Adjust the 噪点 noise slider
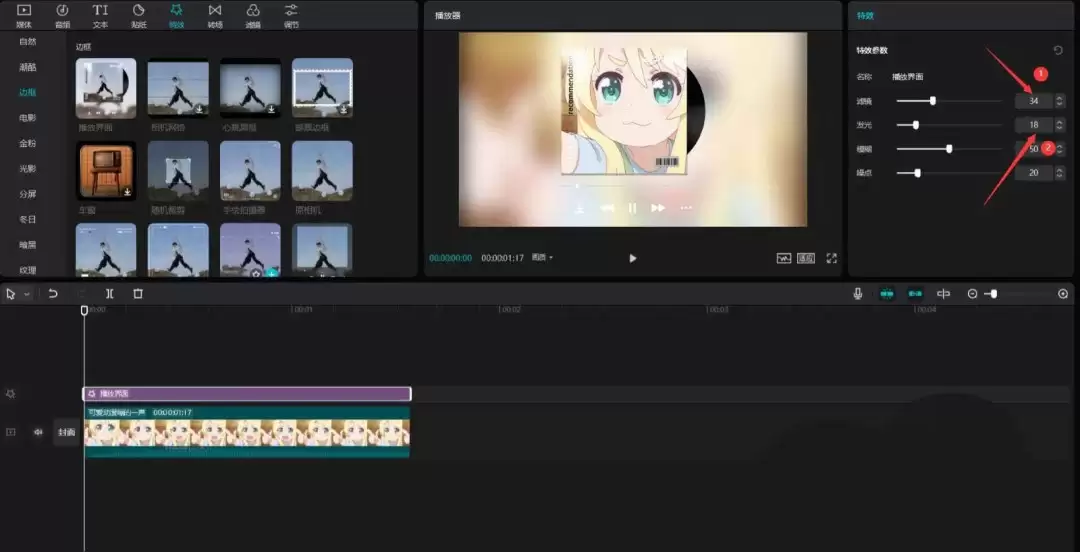This screenshot has width=1080, height=552. click(948, 172)
